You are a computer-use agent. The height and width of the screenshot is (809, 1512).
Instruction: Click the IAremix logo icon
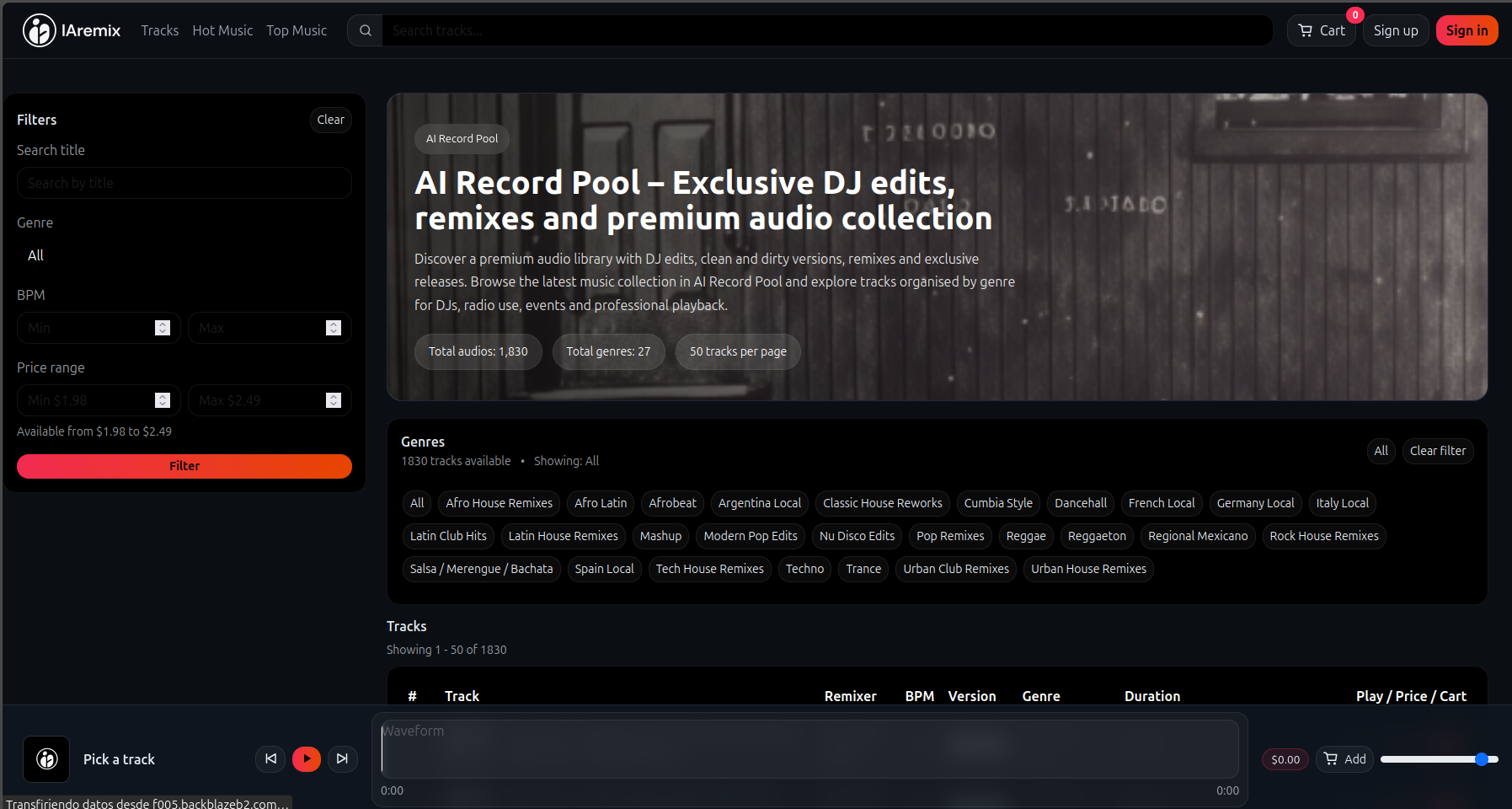39,30
